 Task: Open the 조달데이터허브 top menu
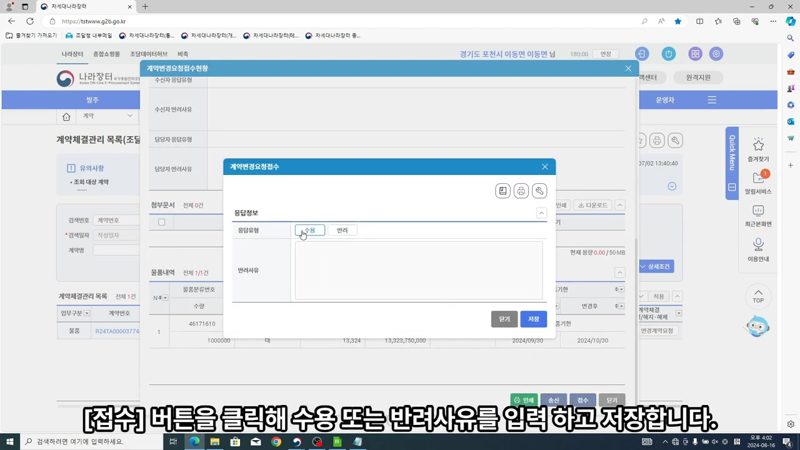(148, 54)
